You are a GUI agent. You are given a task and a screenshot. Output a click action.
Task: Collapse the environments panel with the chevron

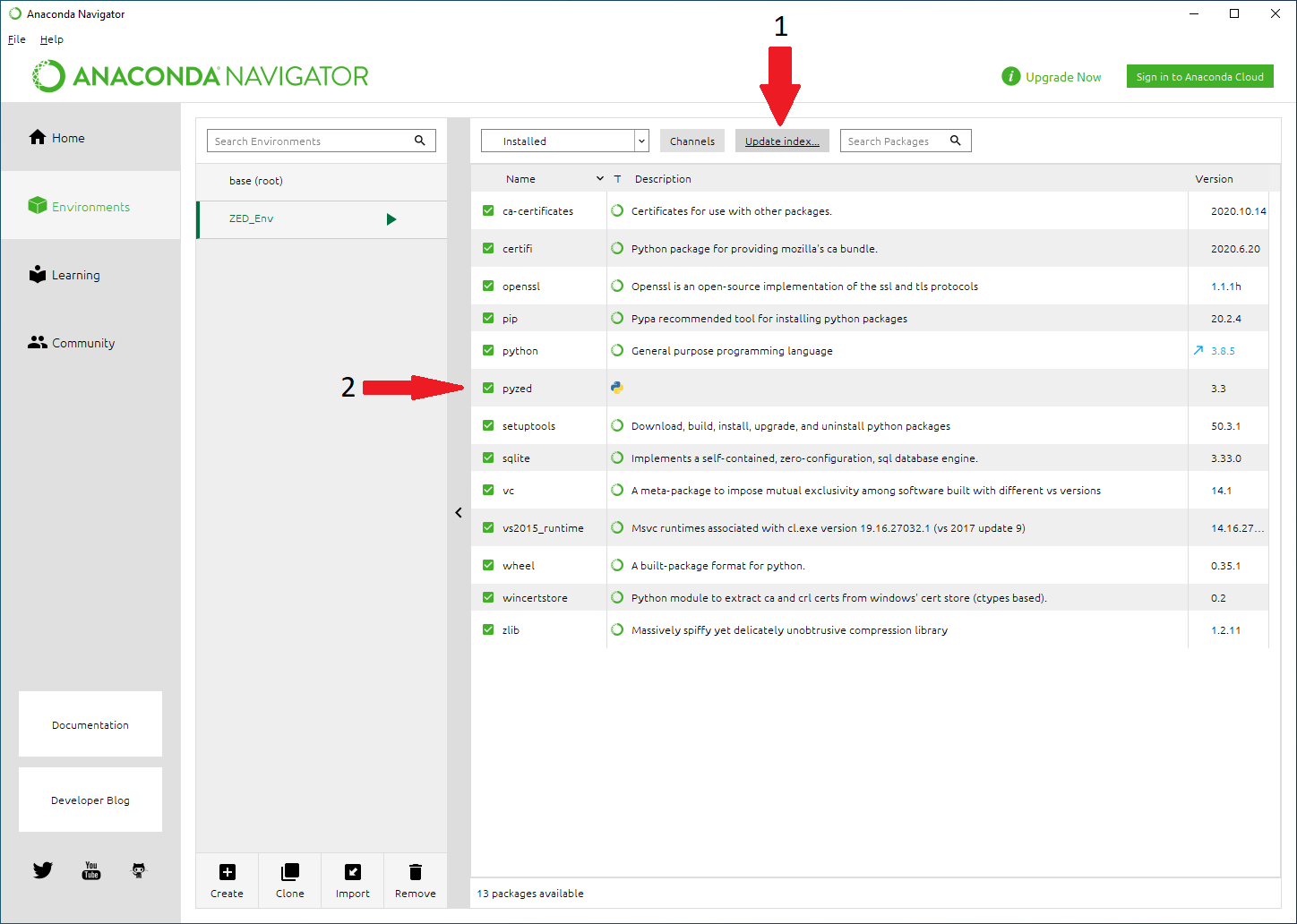point(459,513)
